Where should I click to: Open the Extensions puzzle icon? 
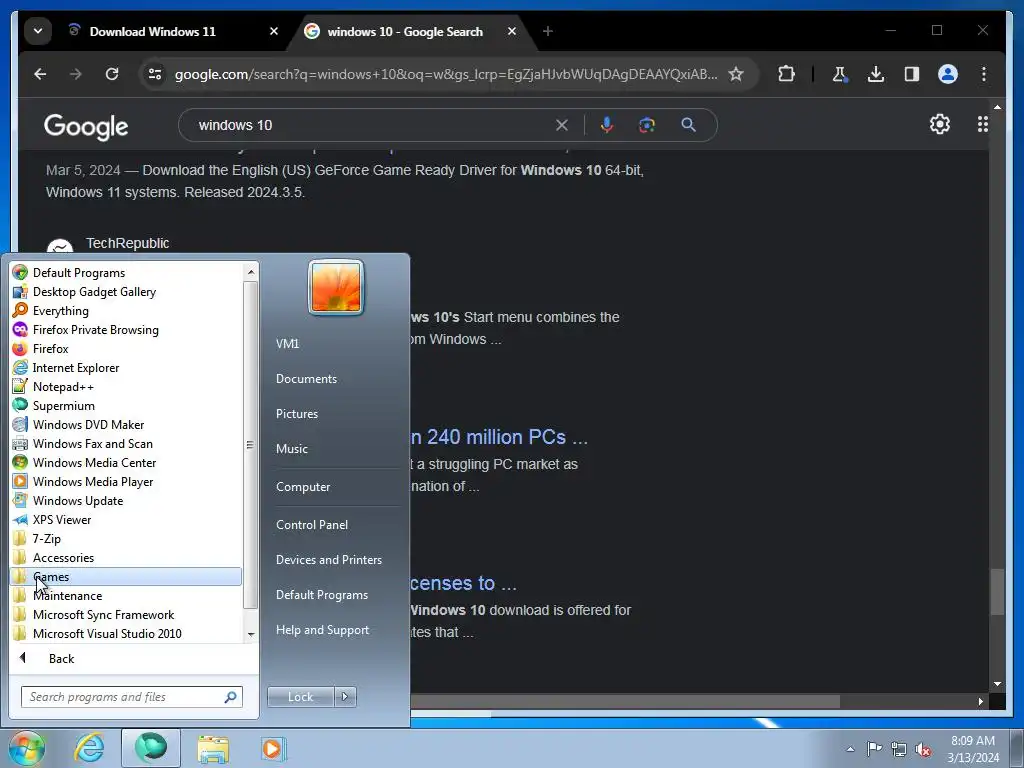tap(786, 74)
